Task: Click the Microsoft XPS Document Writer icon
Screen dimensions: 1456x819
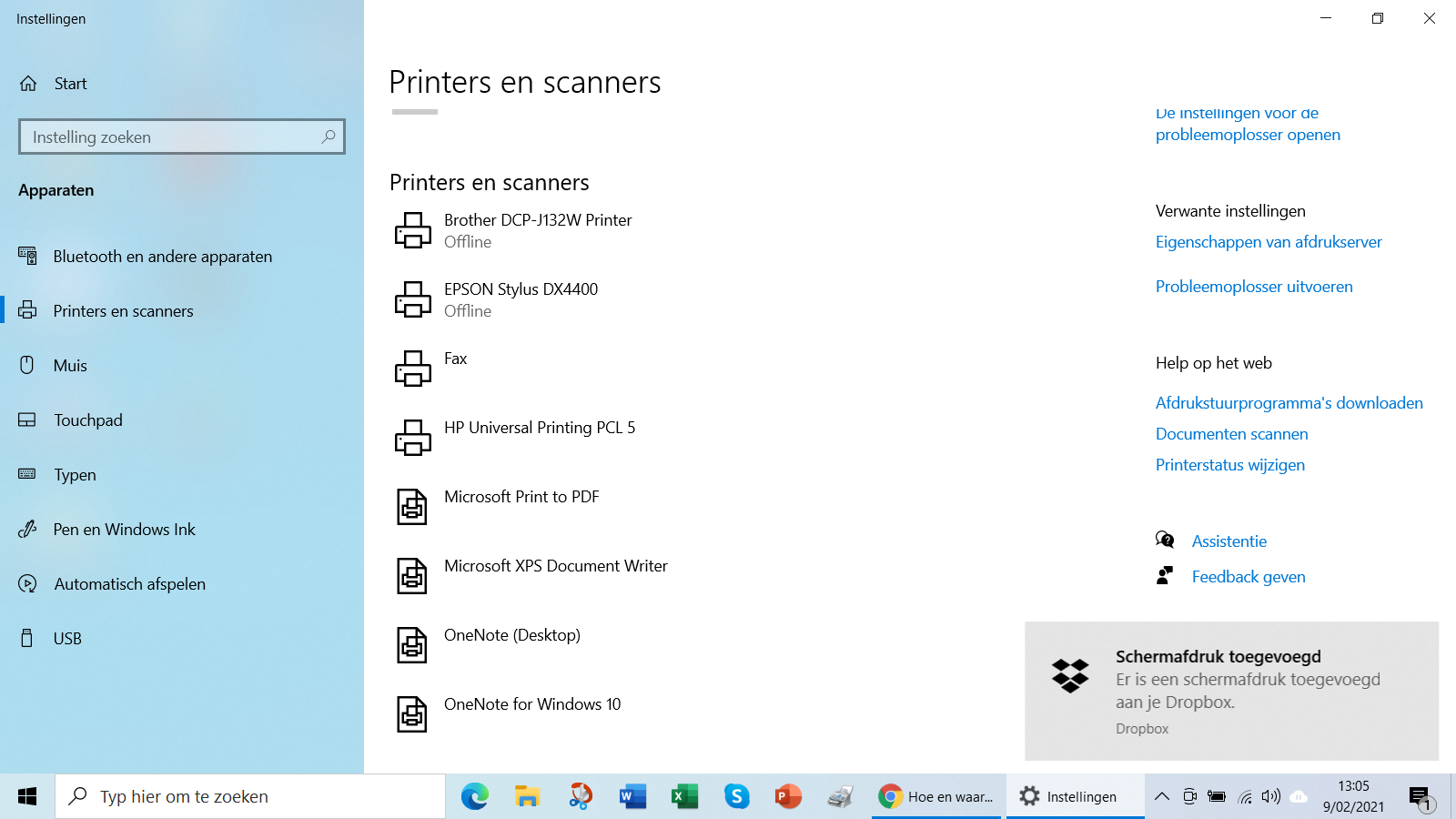Action: (x=412, y=576)
